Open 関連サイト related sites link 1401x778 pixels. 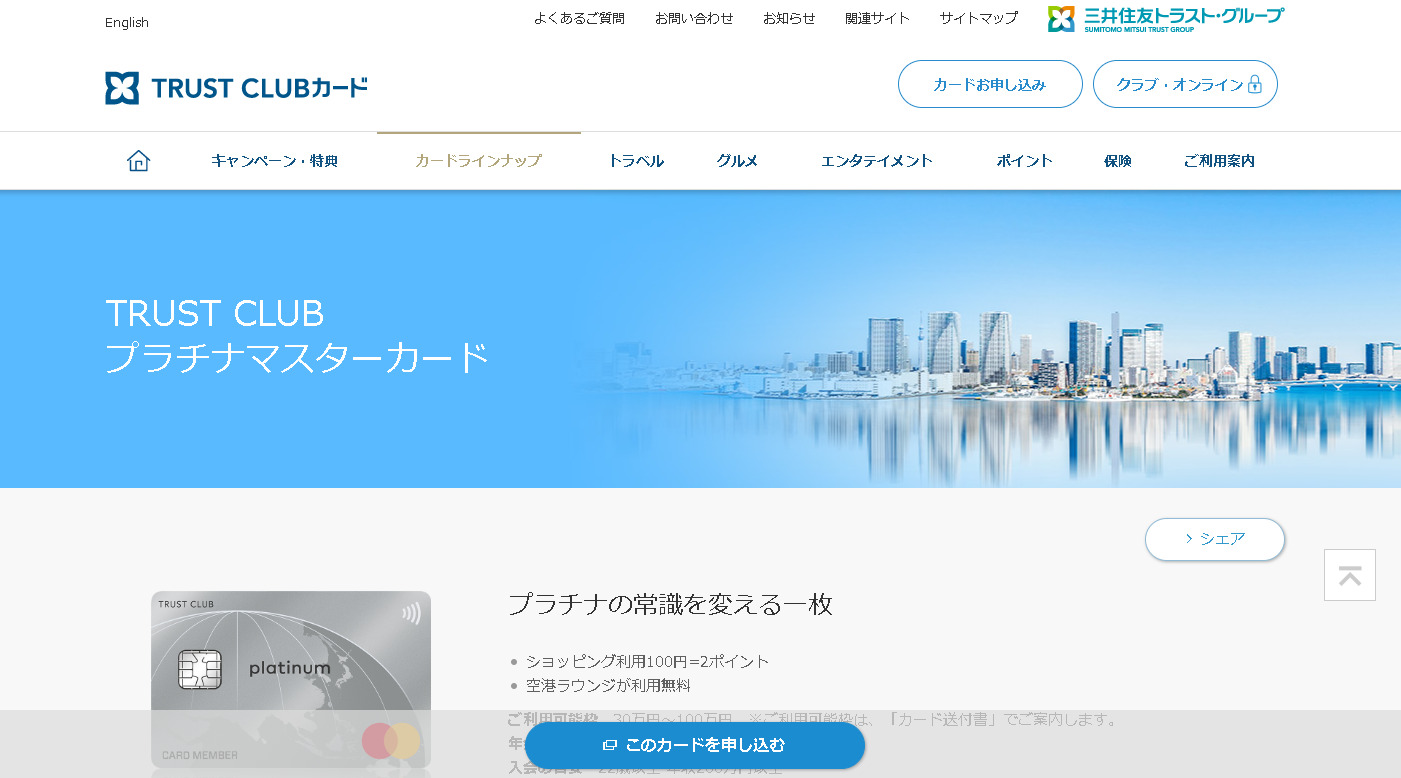point(877,18)
